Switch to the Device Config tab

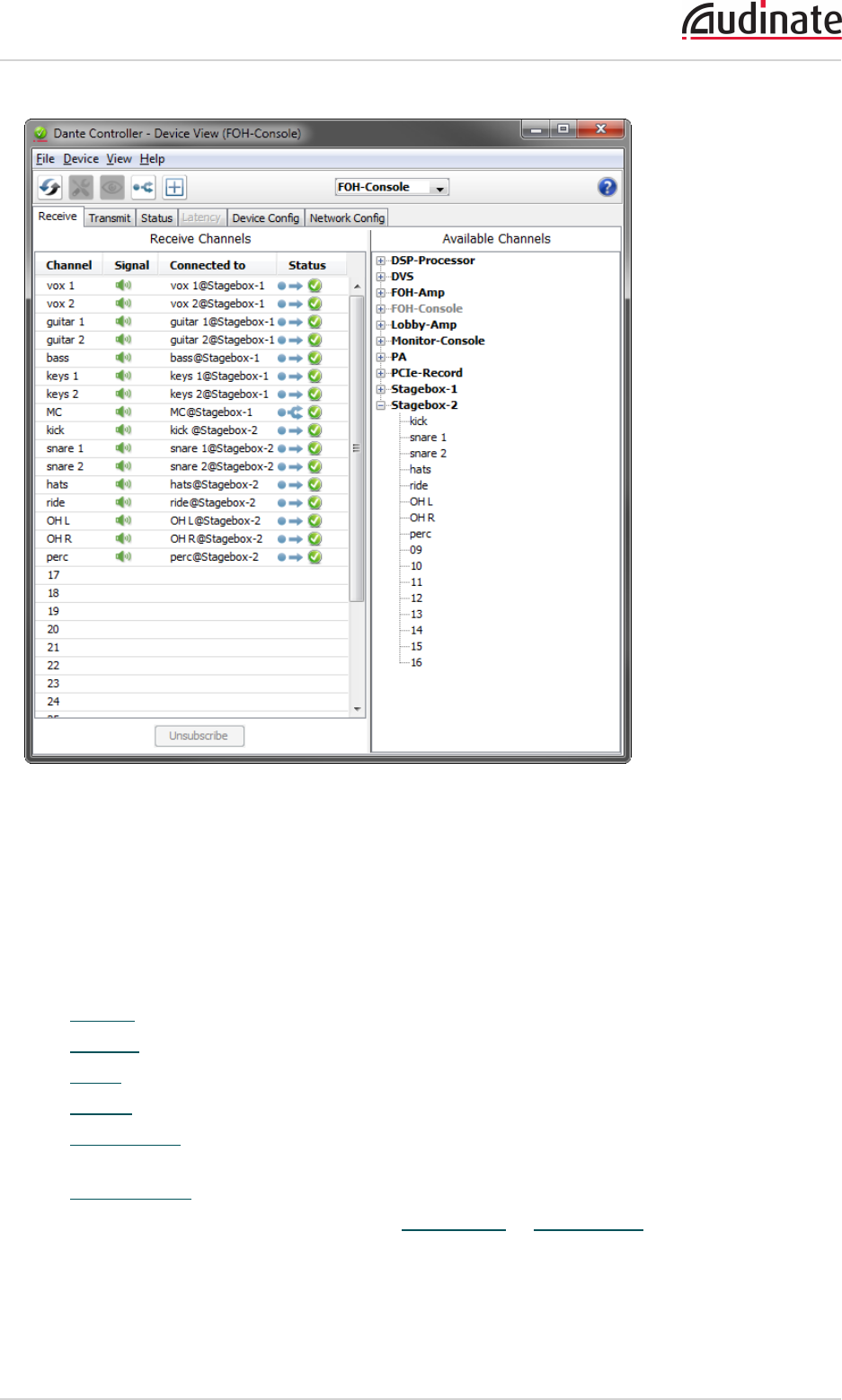tap(265, 217)
